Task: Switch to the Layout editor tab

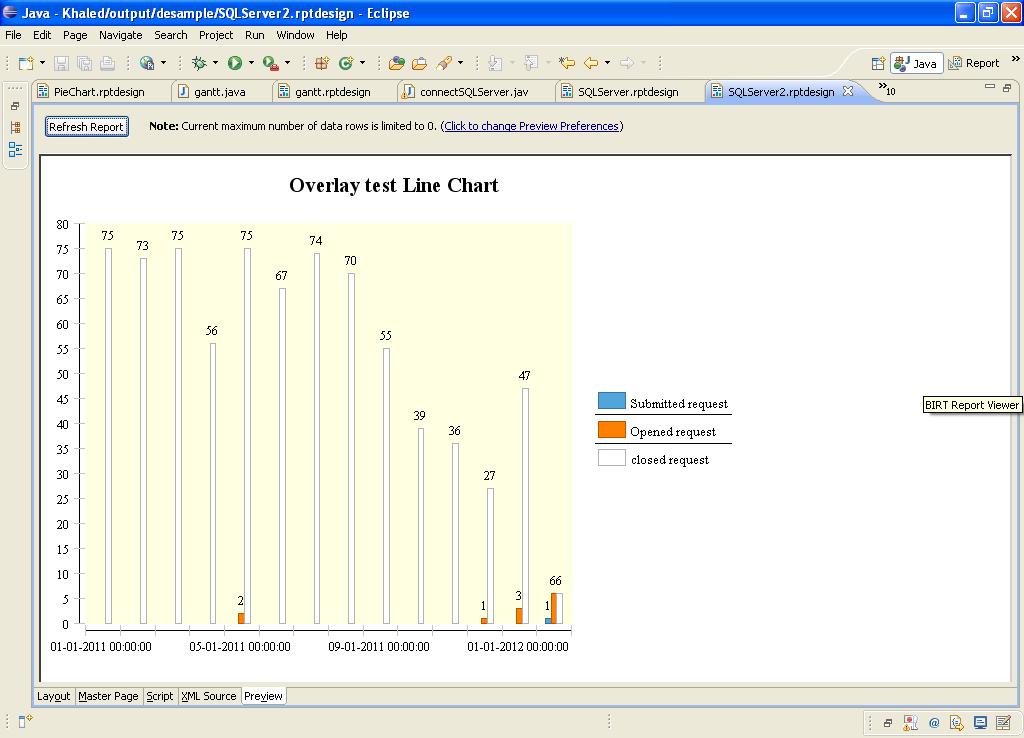Action: click(54, 696)
